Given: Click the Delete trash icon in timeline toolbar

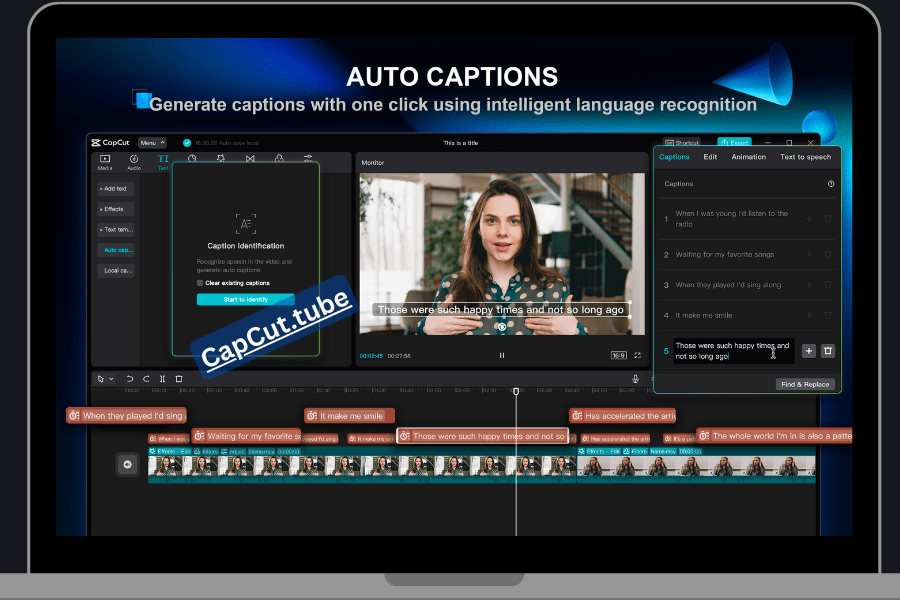Looking at the screenshot, I should pos(179,379).
